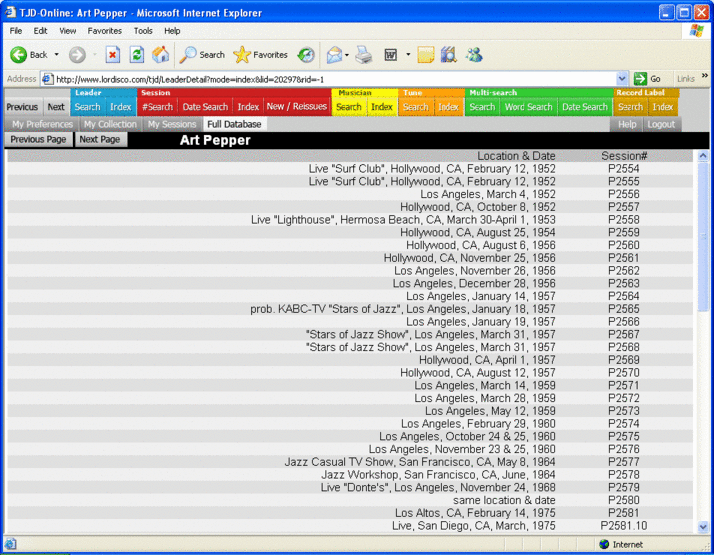Open the browser Search pane
714x555 pixels.
click(202, 55)
